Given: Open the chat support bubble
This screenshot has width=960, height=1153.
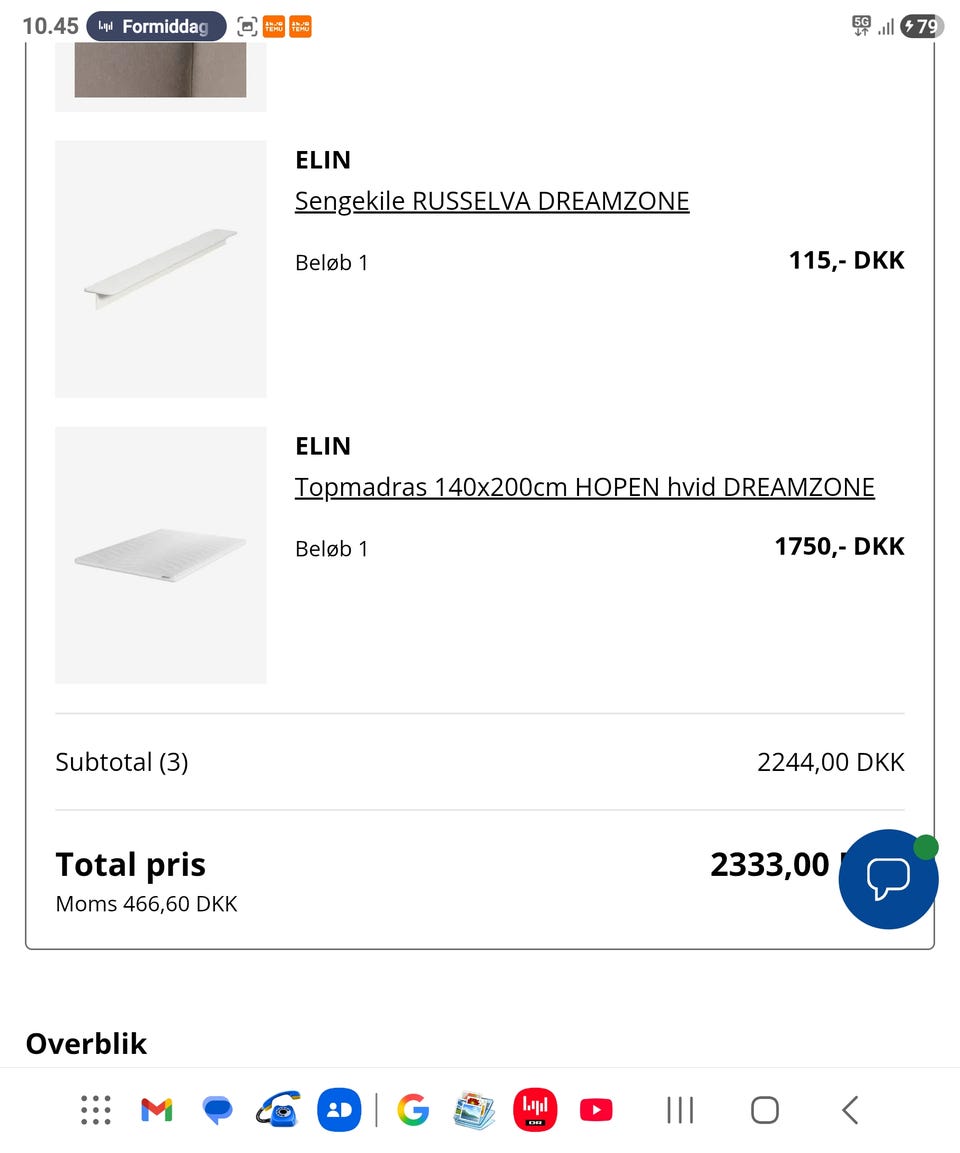Looking at the screenshot, I should coord(888,879).
